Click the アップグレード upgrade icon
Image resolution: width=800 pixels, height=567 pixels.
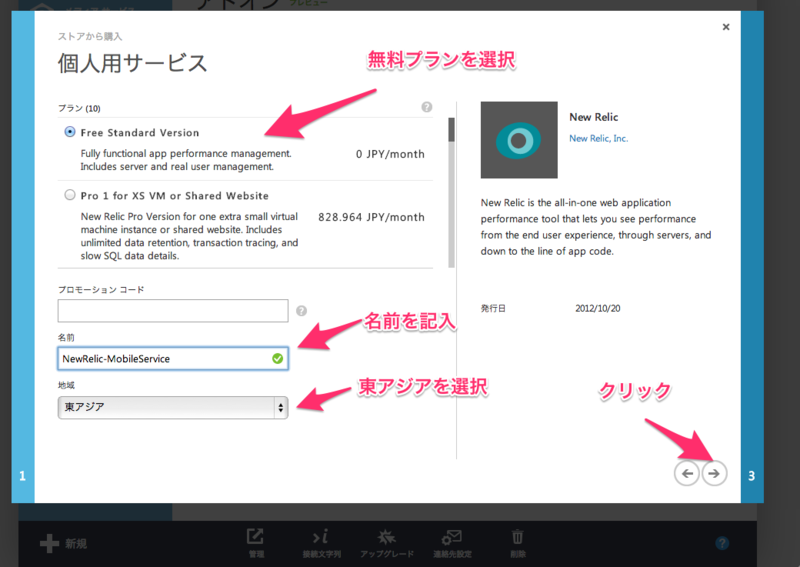387,537
